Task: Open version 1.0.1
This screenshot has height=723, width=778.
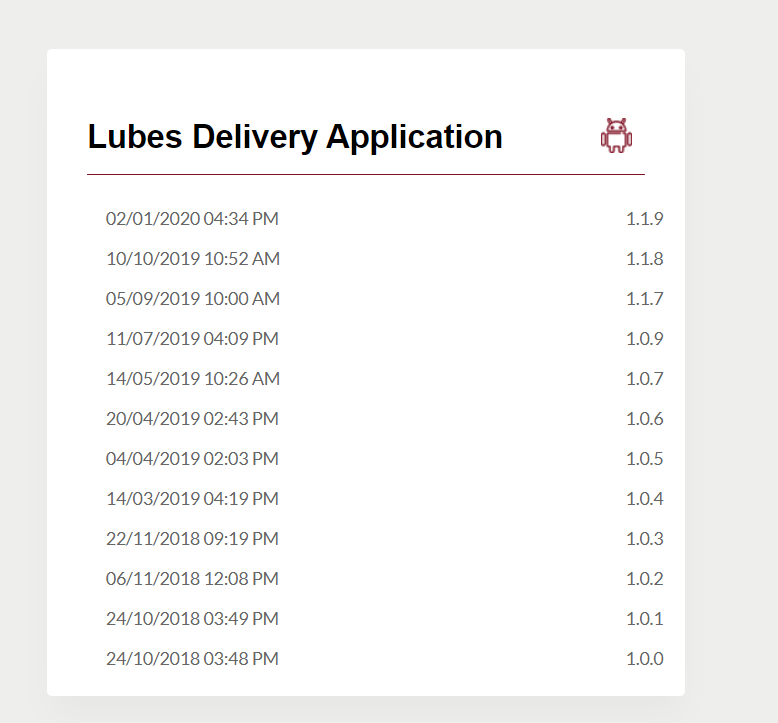Action: [x=645, y=619]
